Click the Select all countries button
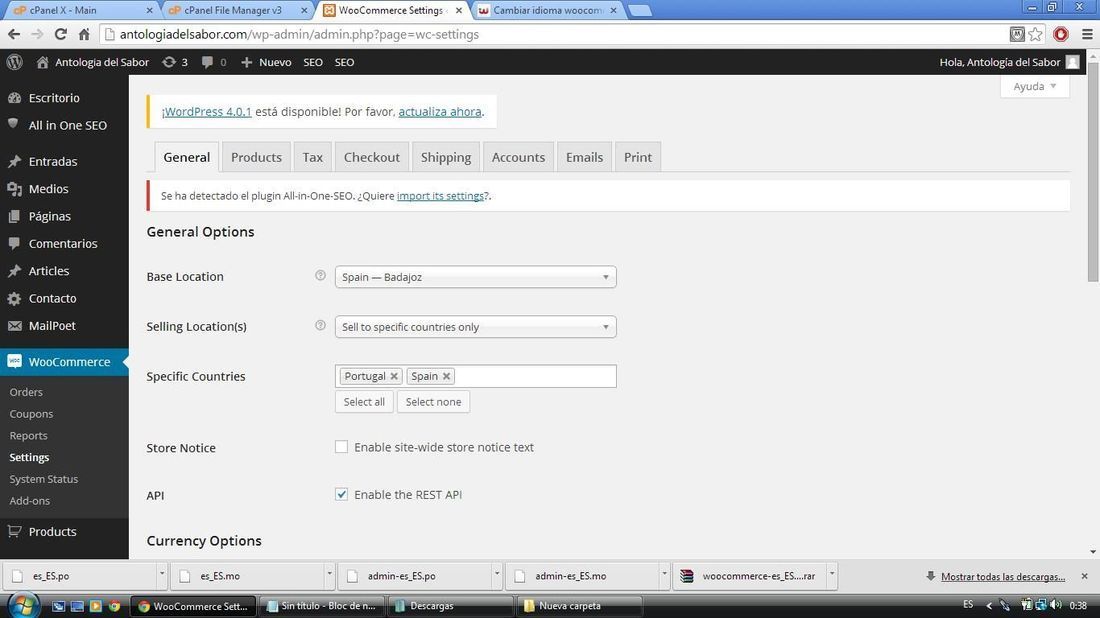 coord(364,402)
